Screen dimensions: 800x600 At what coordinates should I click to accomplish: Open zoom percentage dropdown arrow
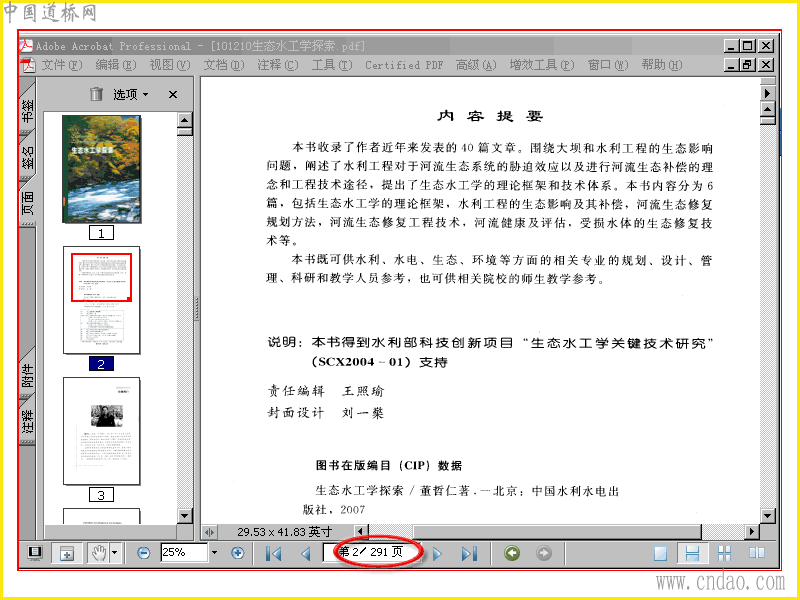(214, 553)
